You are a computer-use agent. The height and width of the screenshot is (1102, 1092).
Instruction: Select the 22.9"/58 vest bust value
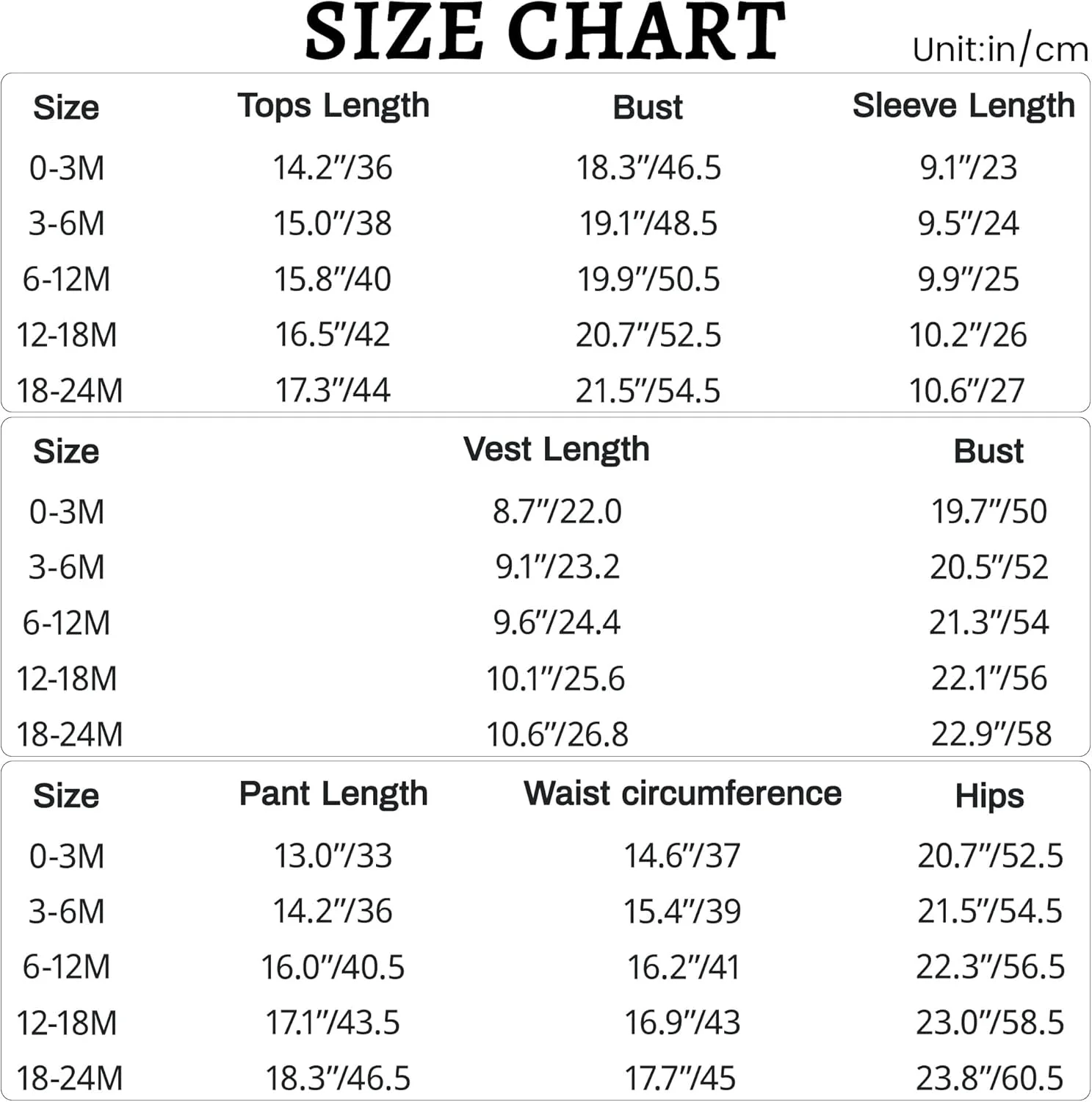(991, 735)
